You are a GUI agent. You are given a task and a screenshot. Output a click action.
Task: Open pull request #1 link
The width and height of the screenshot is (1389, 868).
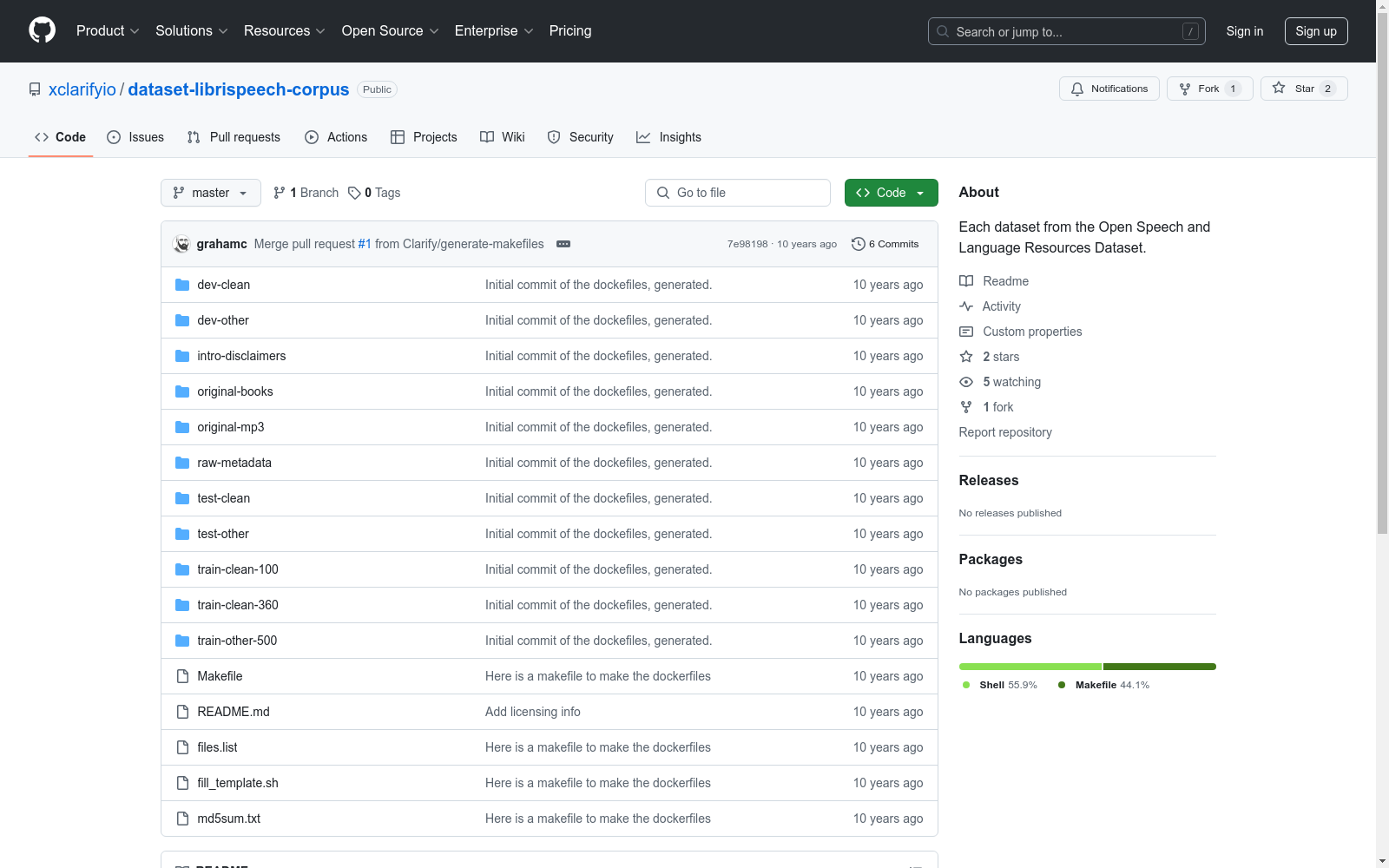(x=365, y=244)
